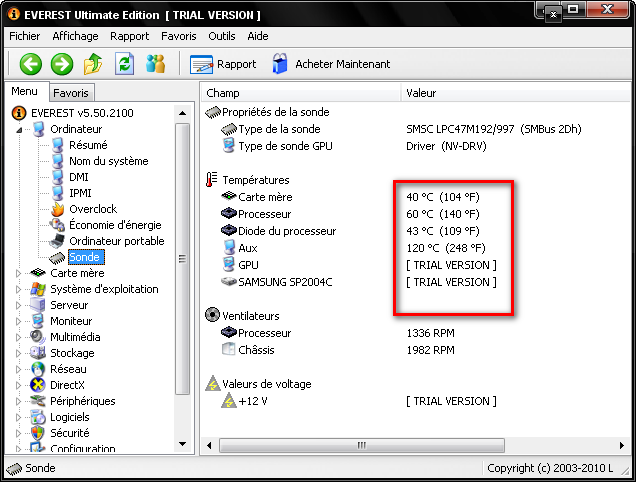
Task: Expand the DirectX tree node
Action: 18,385
